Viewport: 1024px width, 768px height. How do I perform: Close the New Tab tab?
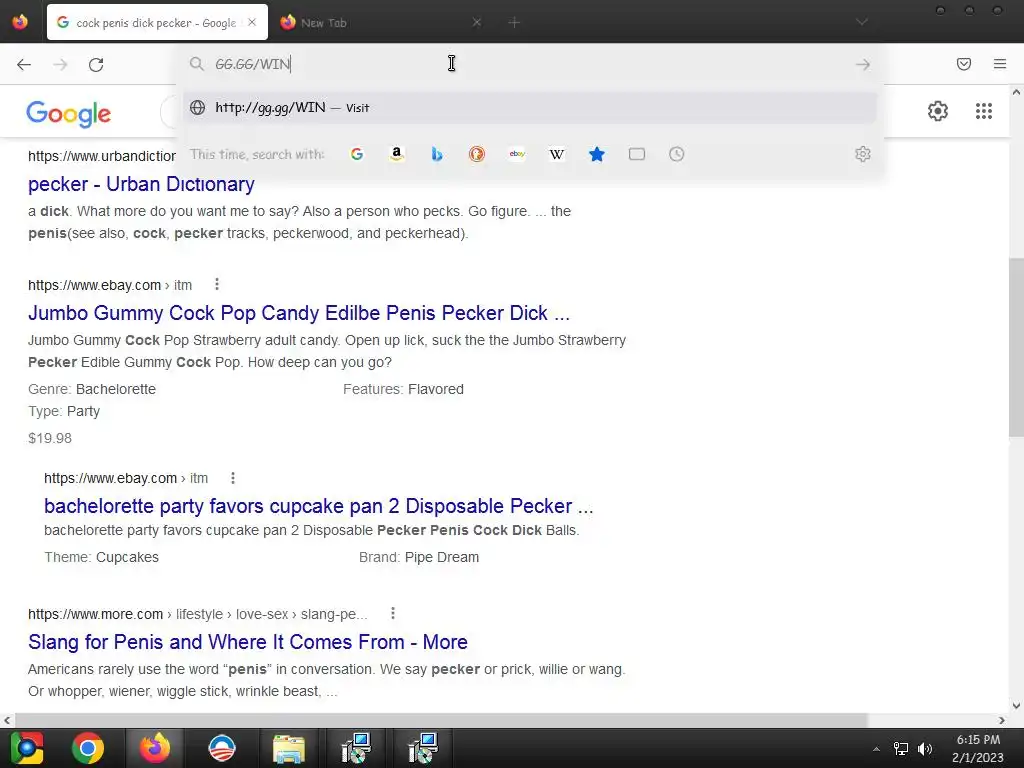click(477, 22)
